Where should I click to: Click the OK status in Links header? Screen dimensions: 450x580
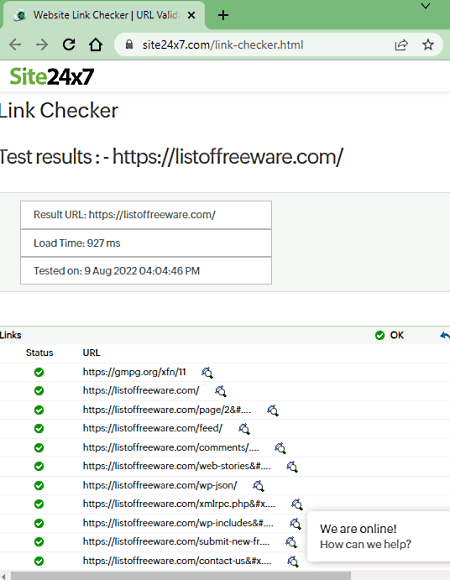click(x=389, y=335)
